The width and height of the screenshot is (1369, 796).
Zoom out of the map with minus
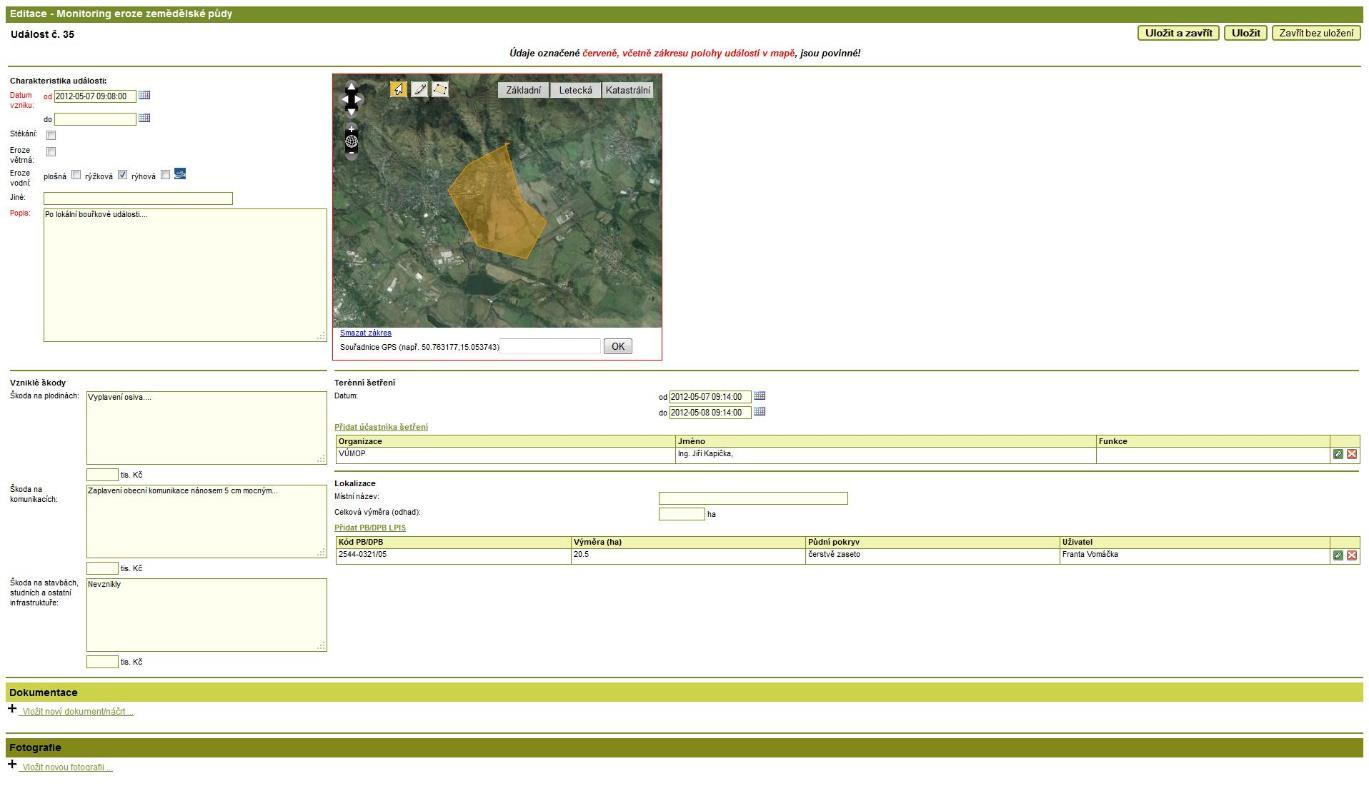pyautogui.click(x=351, y=153)
